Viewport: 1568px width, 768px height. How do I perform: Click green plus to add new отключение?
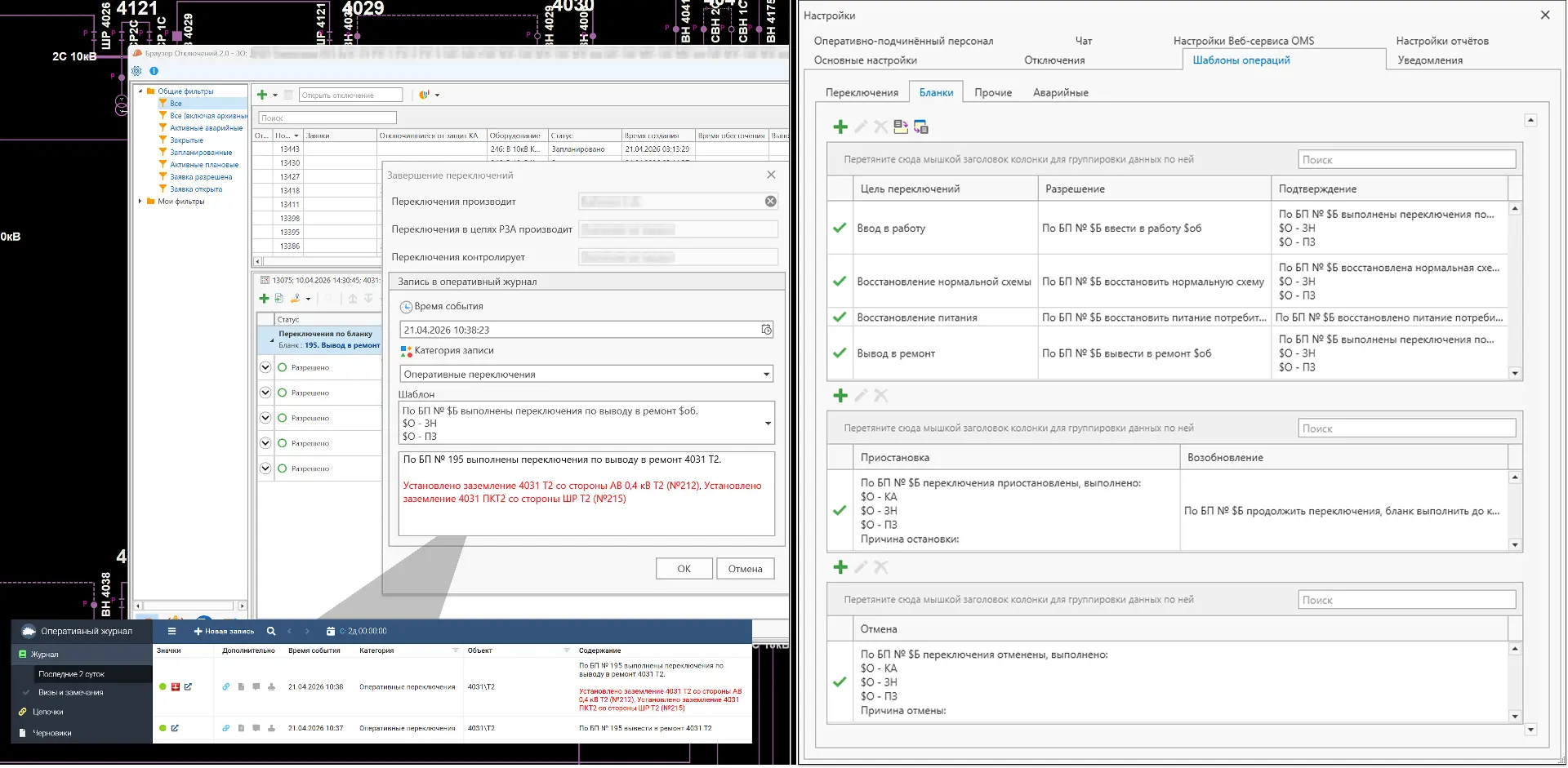(x=262, y=95)
